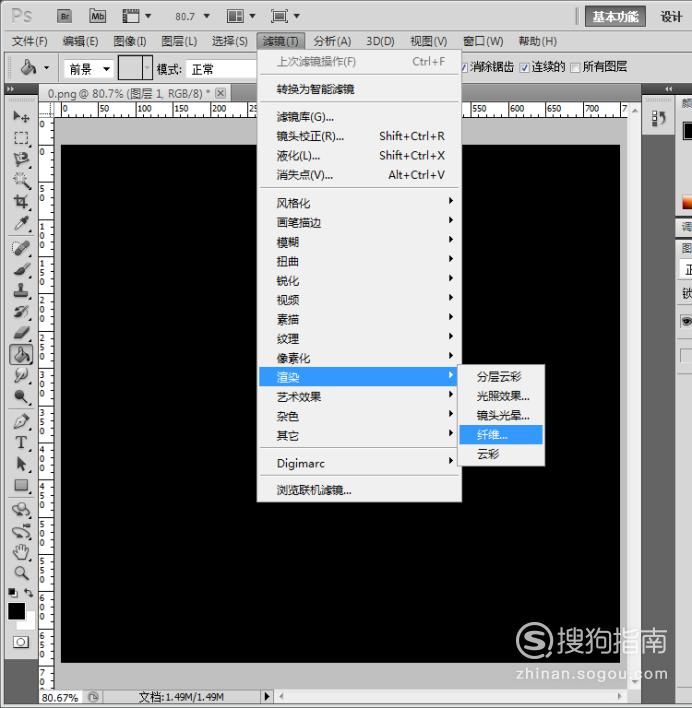Image resolution: width=692 pixels, height=708 pixels.
Task: Select the Path Selection tool
Action: [21, 464]
